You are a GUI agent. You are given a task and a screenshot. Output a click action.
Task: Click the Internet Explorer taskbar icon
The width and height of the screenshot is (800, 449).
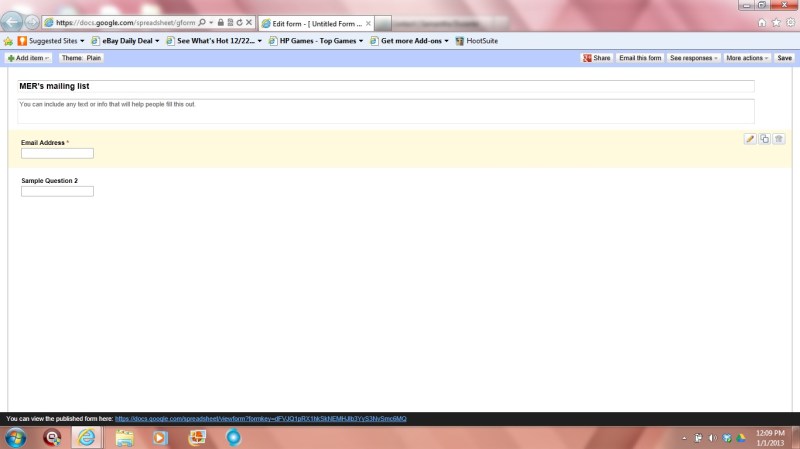[87, 437]
